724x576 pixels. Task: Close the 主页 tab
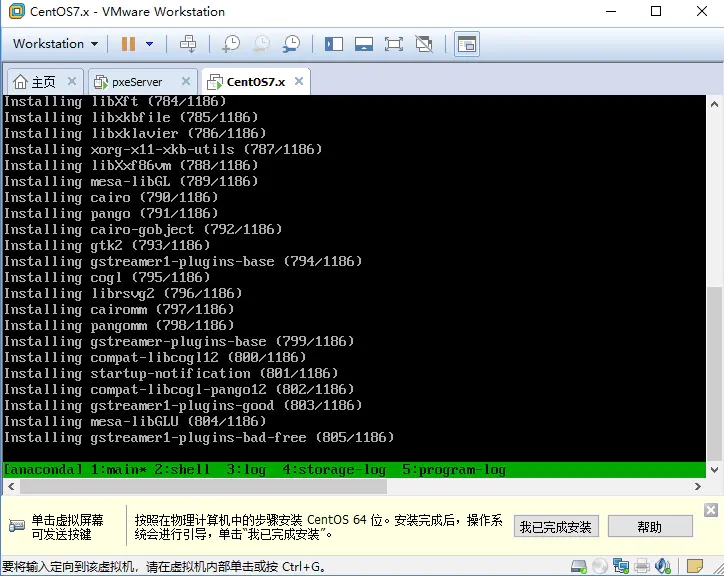point(72,81)
